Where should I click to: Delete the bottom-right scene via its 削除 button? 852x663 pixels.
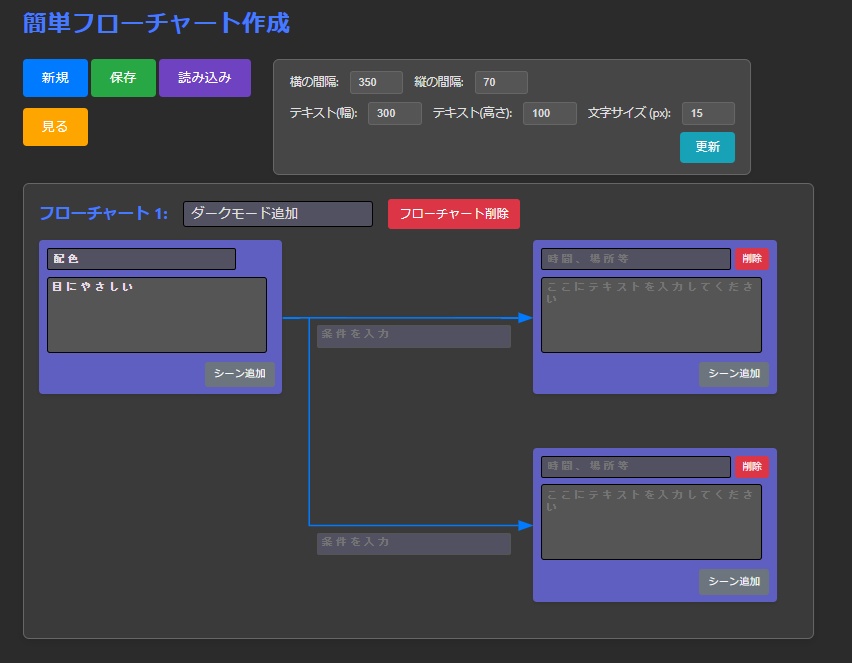[x=751, y=466]
